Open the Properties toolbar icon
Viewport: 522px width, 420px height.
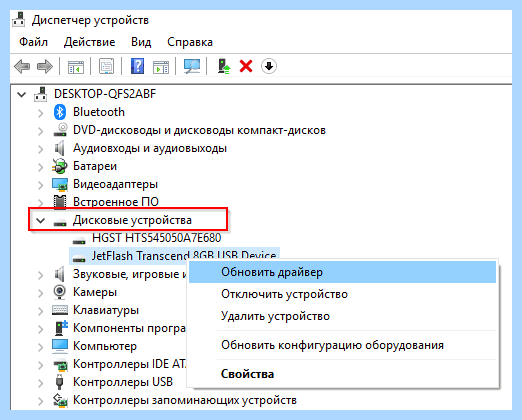tap(106, 66)
